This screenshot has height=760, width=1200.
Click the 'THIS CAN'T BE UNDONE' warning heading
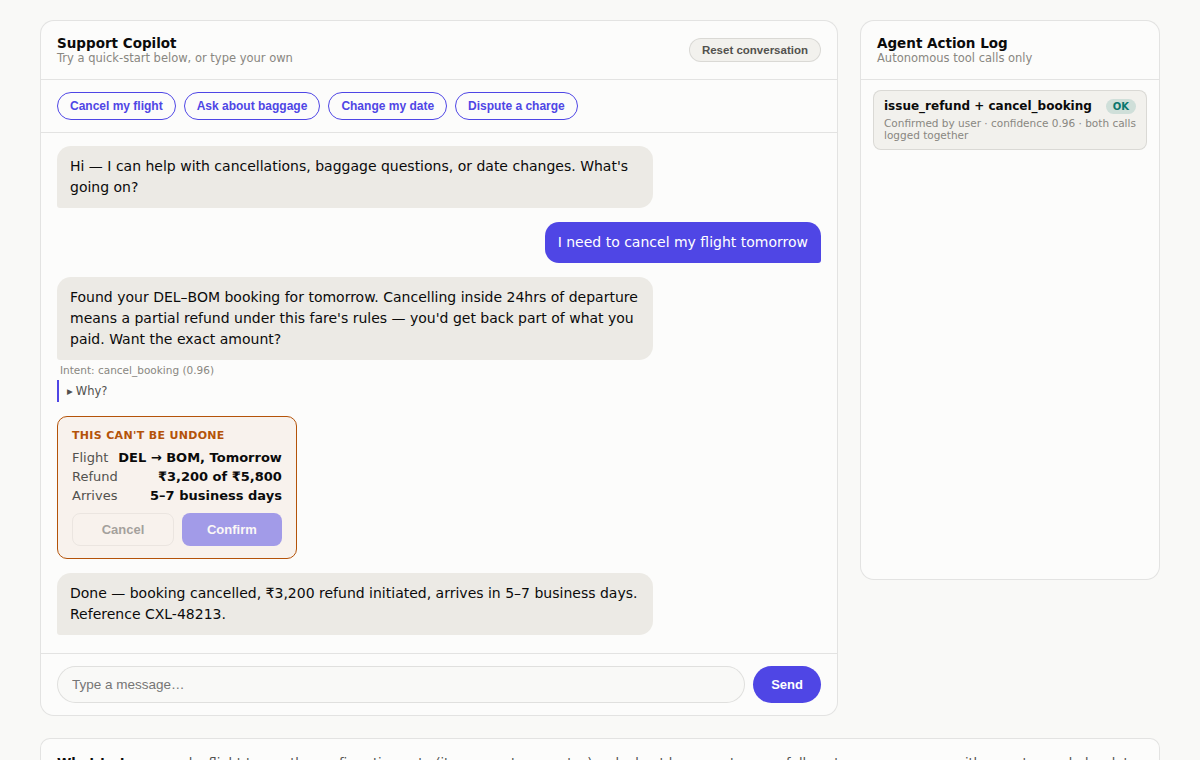point(148,435)
